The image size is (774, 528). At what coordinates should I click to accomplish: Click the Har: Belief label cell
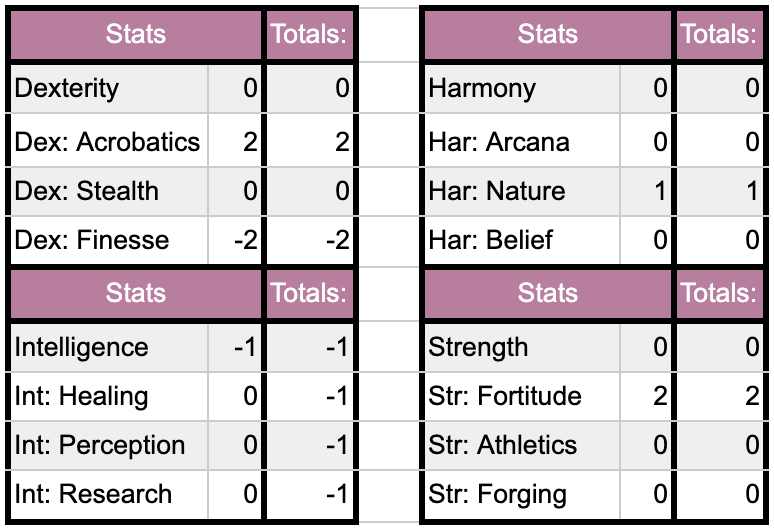pos(522,240)
